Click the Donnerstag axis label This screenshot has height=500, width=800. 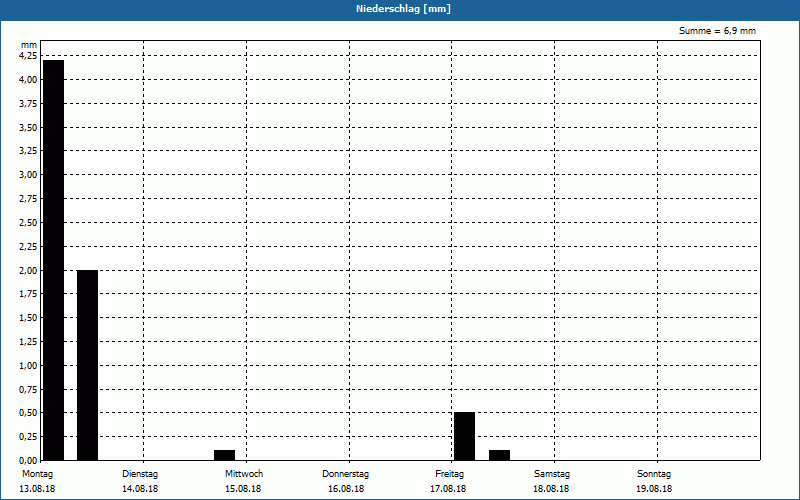[345, 474]
